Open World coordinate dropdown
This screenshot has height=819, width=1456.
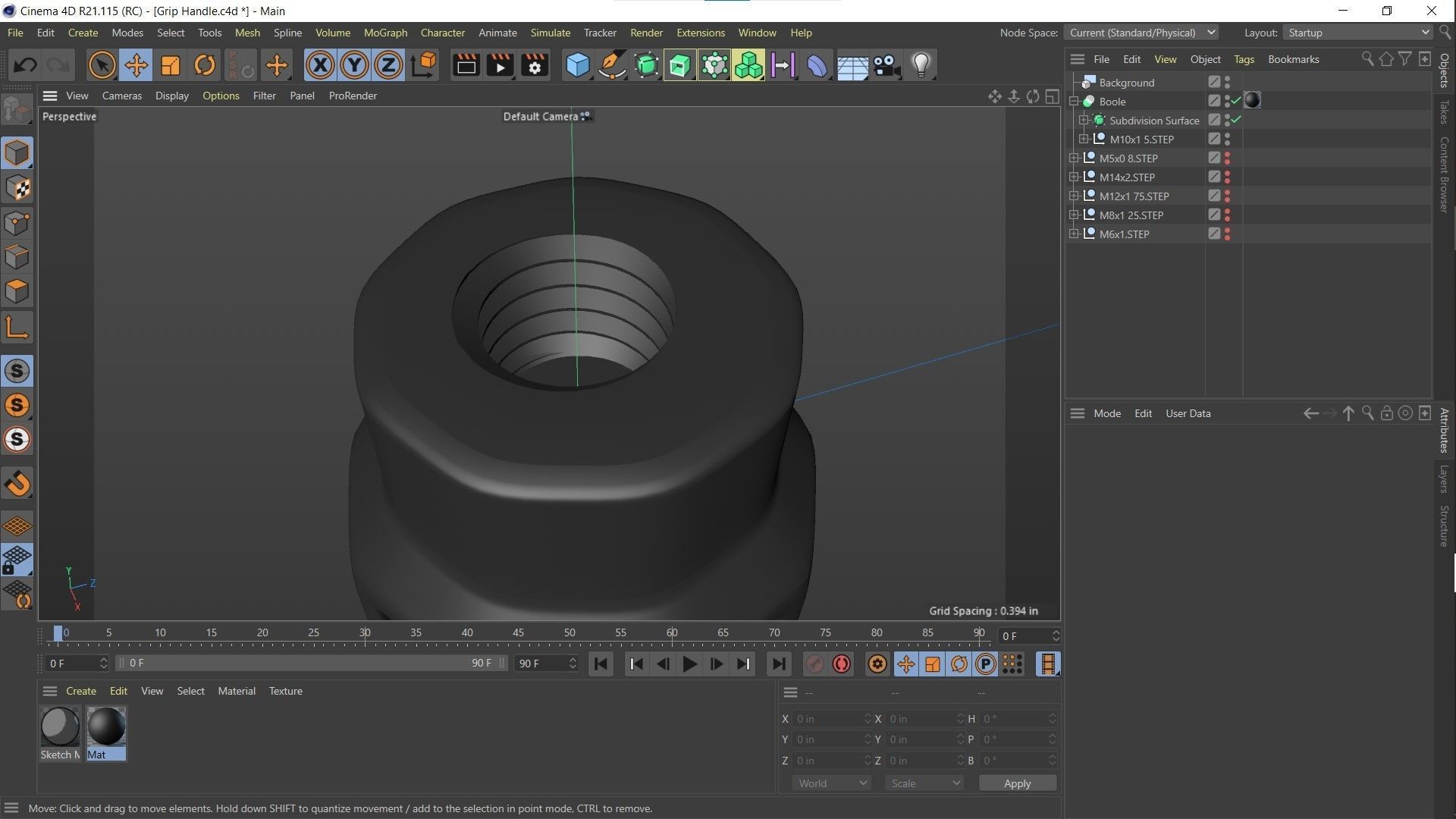(x=831, y=783)
